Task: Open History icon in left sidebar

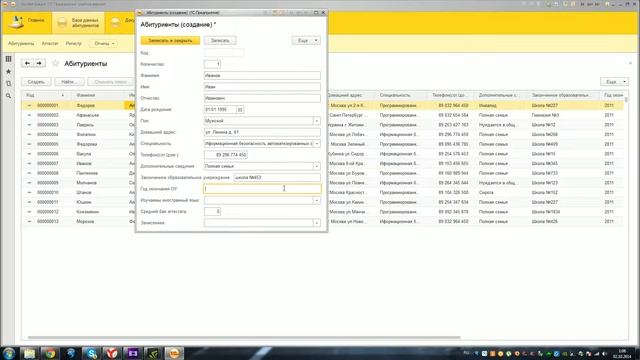Action: click(8, 84)
